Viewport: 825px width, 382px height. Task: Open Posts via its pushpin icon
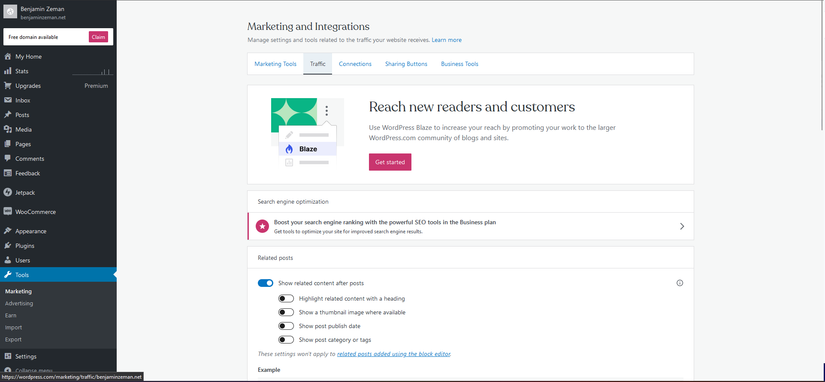pyautogui.click(x=7, y=115)
